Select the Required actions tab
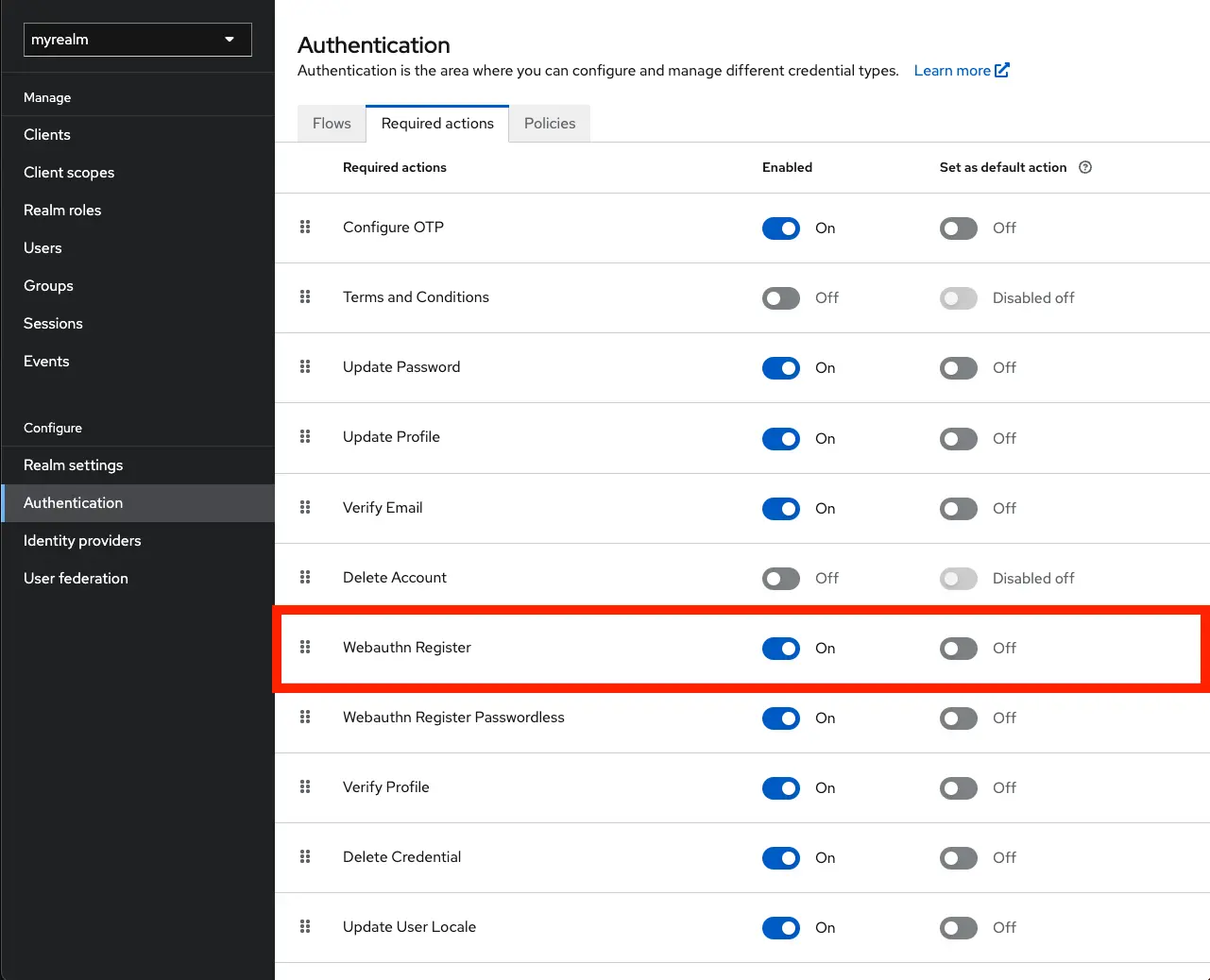 click(x=437, y=124)
